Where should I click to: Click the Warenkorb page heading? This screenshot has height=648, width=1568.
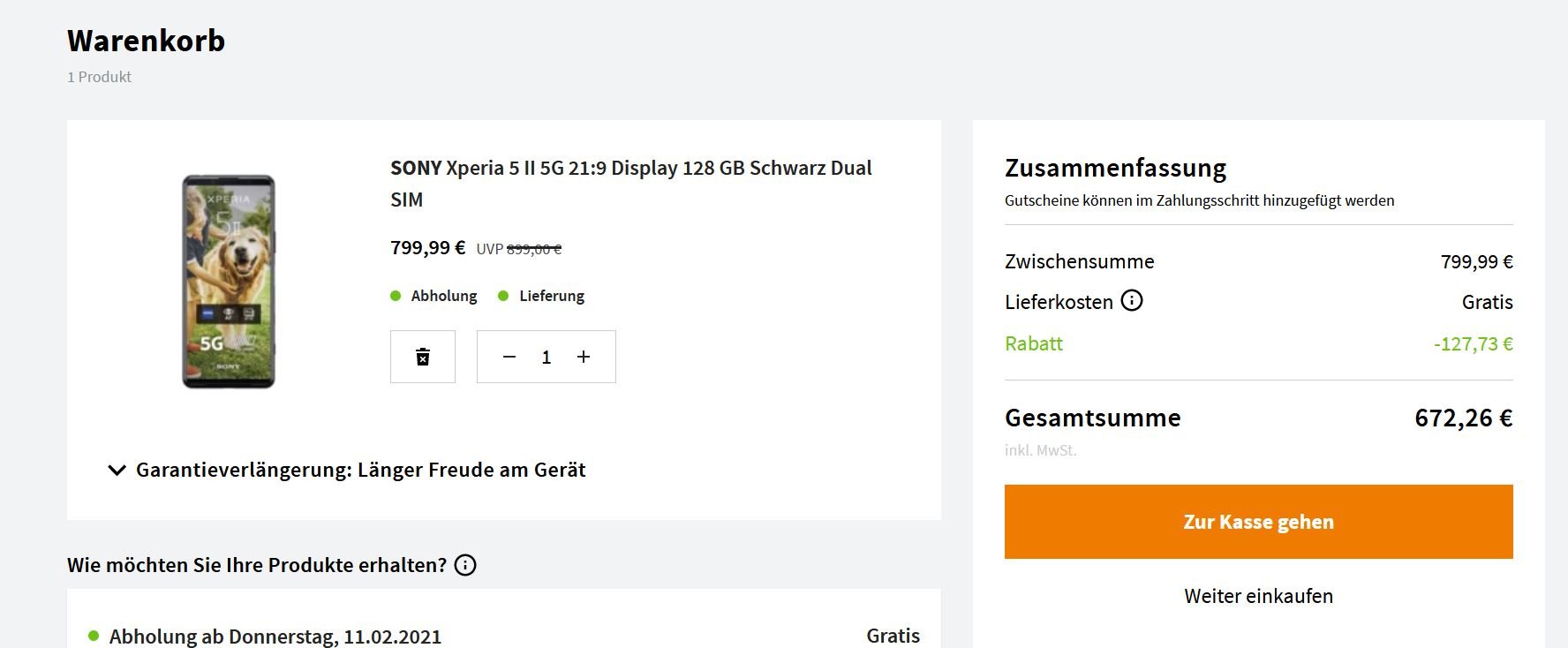click(x=147, y=41)
